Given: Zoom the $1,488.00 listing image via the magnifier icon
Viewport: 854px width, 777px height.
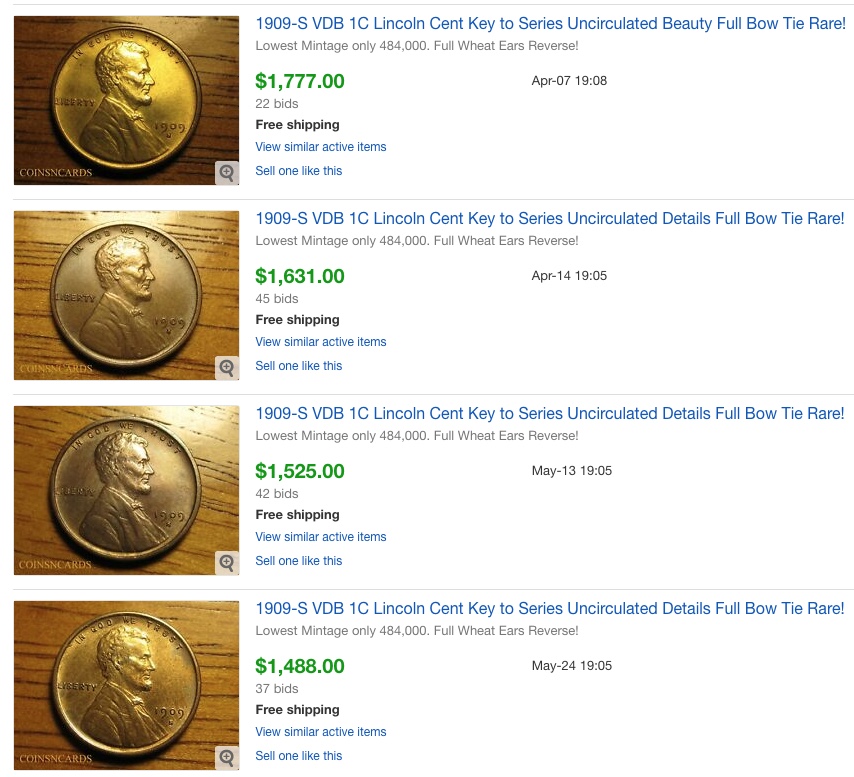Looking at the screenshot, I should (x=227, y=758).
